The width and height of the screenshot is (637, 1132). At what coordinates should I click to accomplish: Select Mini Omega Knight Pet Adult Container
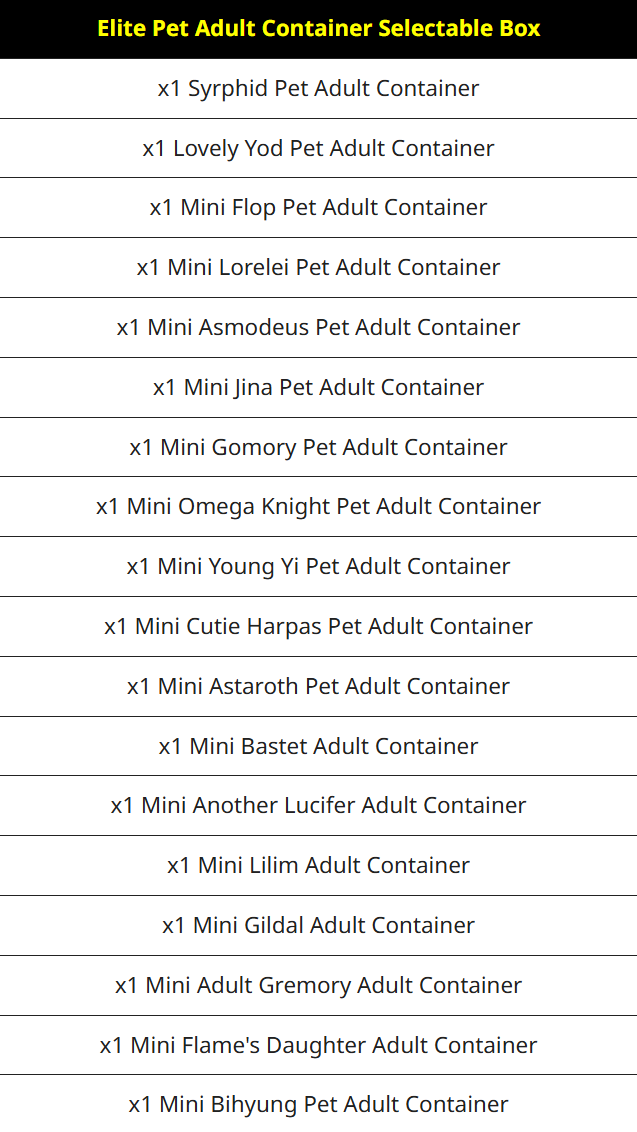(x=318, y=507)
